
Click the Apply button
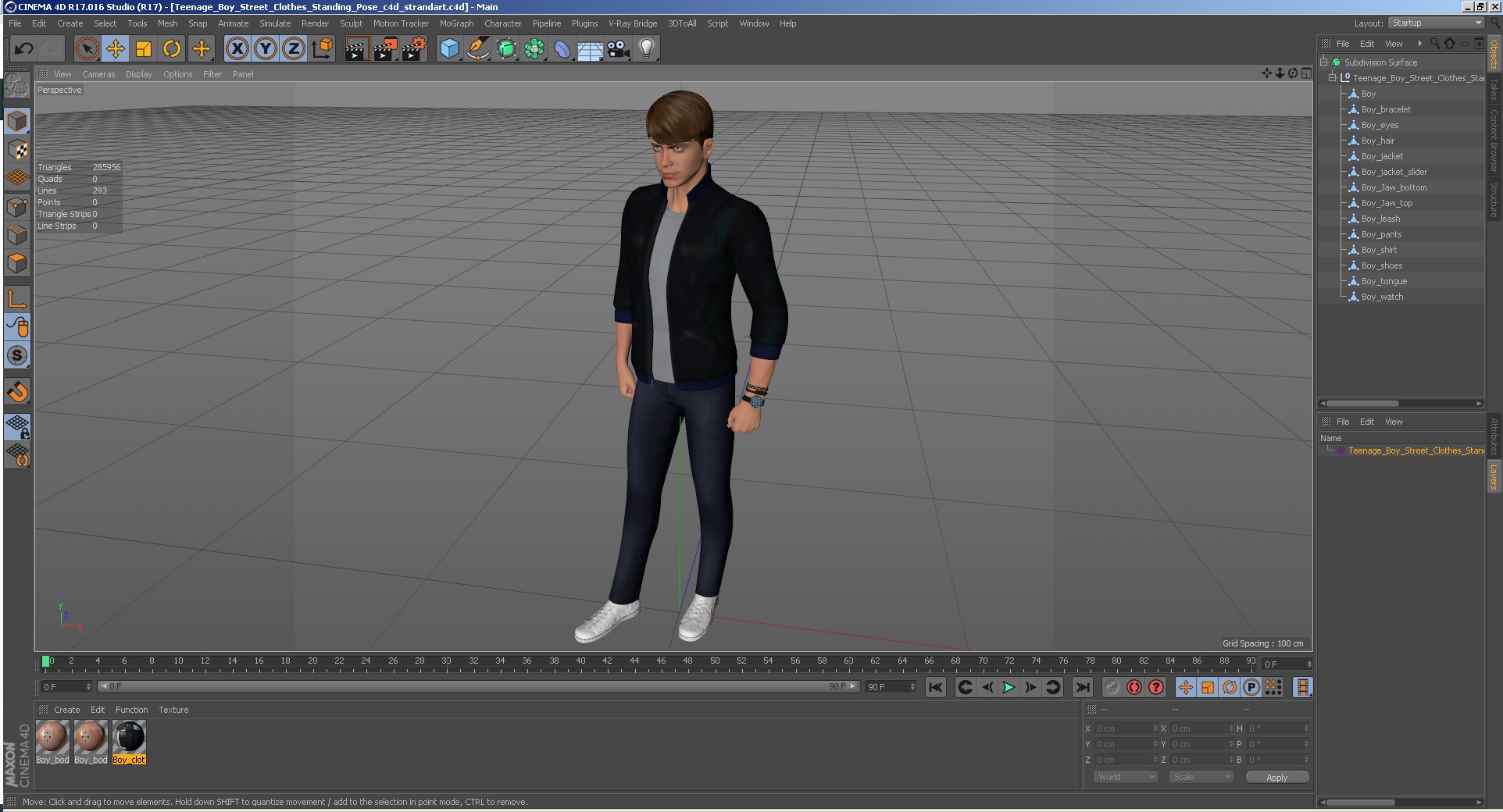tap(1277, 777)
